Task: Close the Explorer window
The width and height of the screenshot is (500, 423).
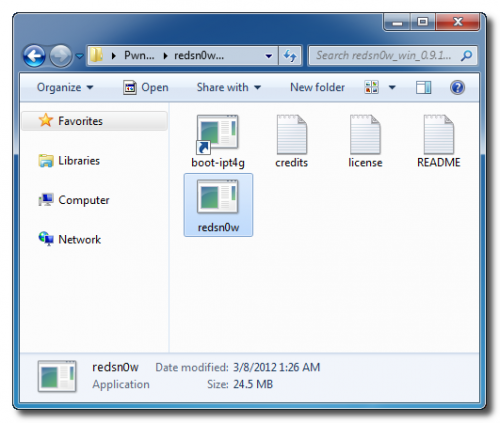Action: 458,22
